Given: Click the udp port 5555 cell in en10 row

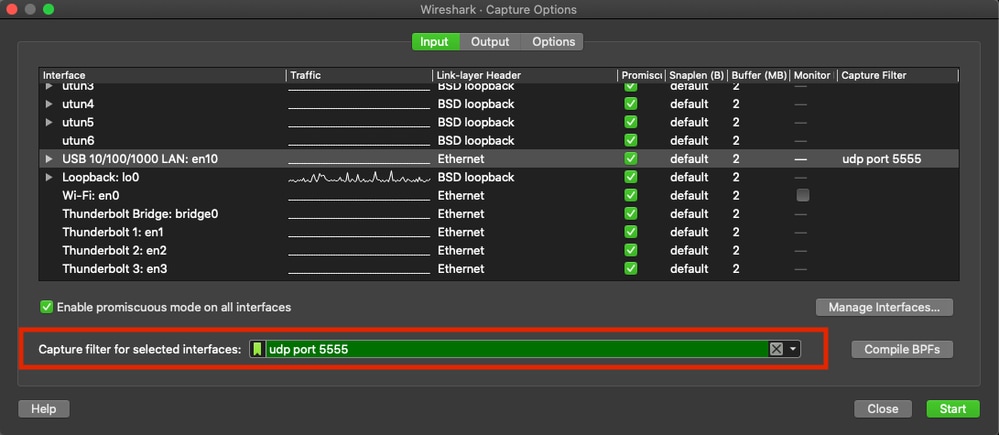Looking at the screenshot, I should click(881, 159).
